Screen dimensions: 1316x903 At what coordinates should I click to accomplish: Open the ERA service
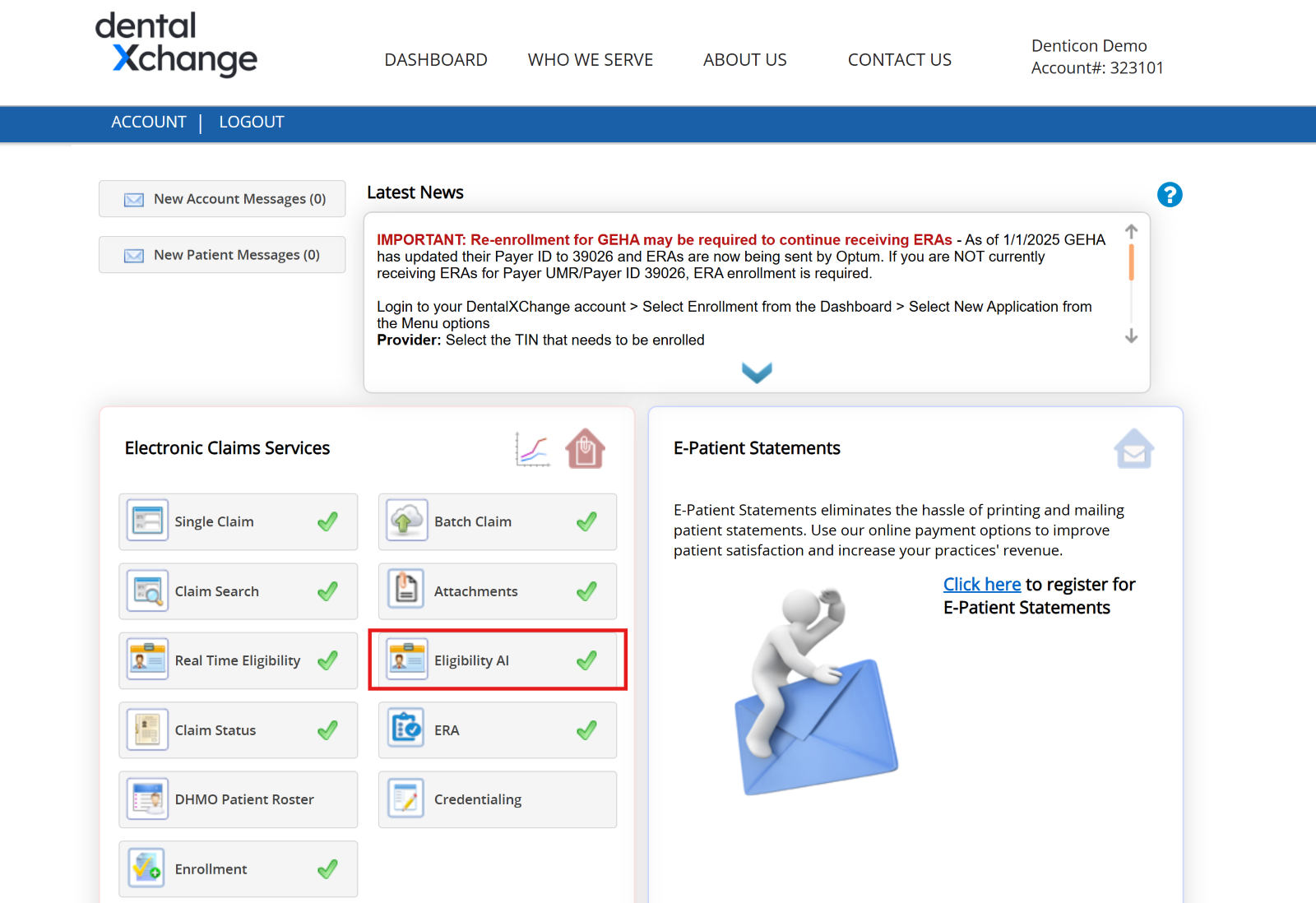click(x=498, y=730)
